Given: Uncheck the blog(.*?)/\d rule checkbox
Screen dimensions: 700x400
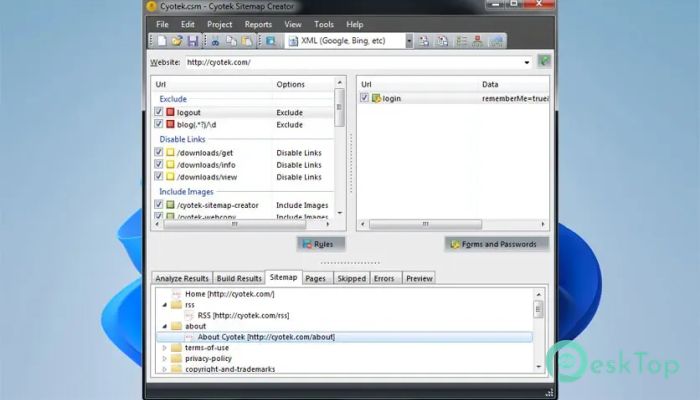Looking at the screenshot, I should (158, 124).
